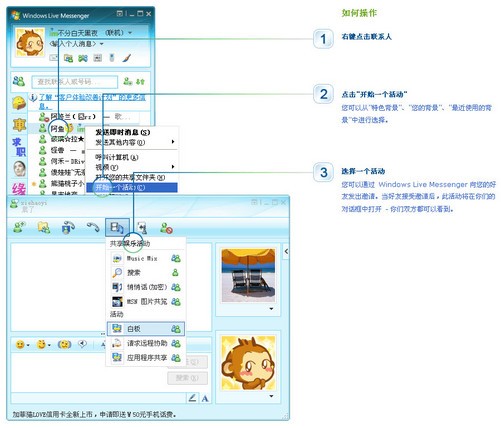501x428 pixels.
Task: Open the face portrait tab in left sidebar
Action: tap(19, 168)
